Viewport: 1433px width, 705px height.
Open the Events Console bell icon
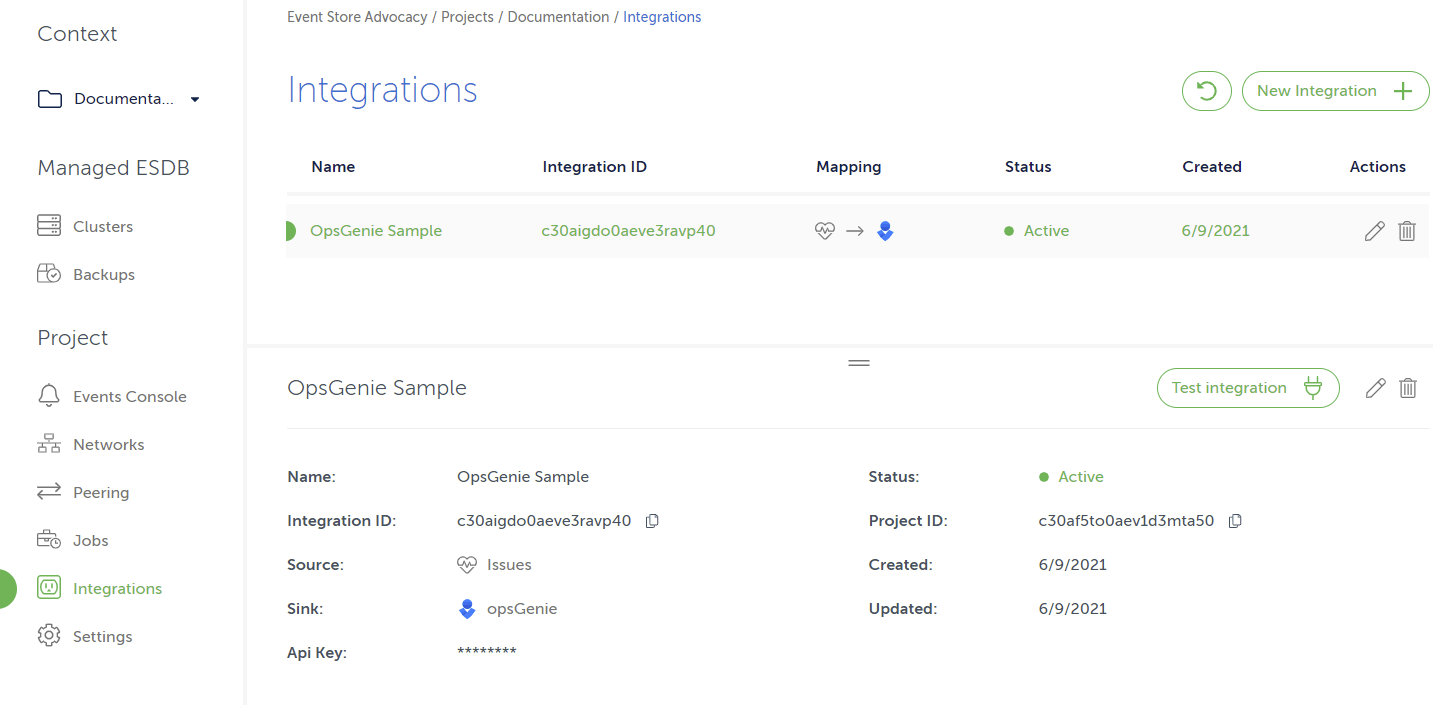[x=48, y=396]
